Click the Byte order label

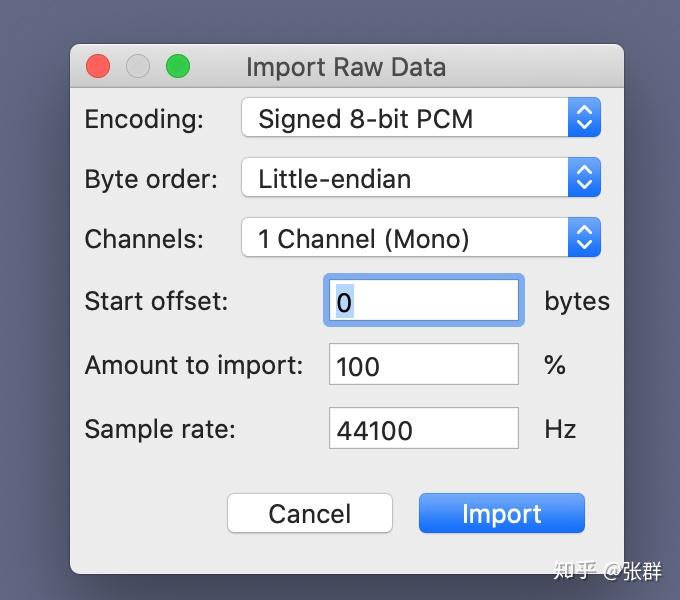[x=151, y=179]
